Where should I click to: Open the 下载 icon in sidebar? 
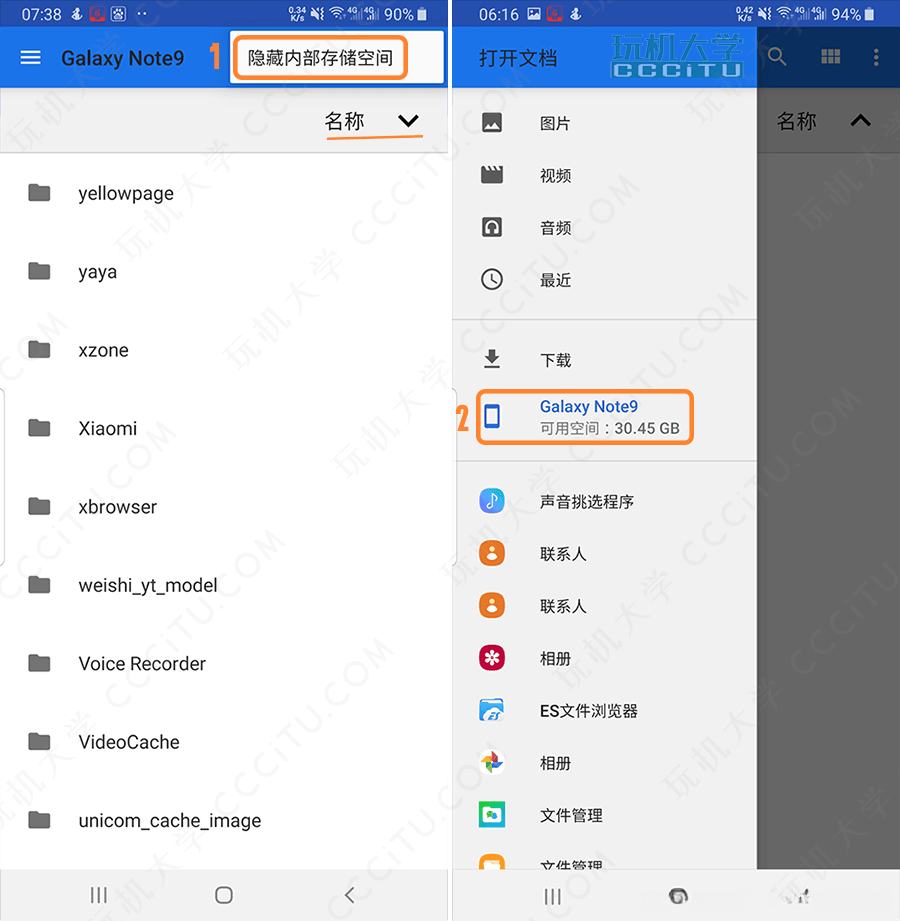point(492,359)
